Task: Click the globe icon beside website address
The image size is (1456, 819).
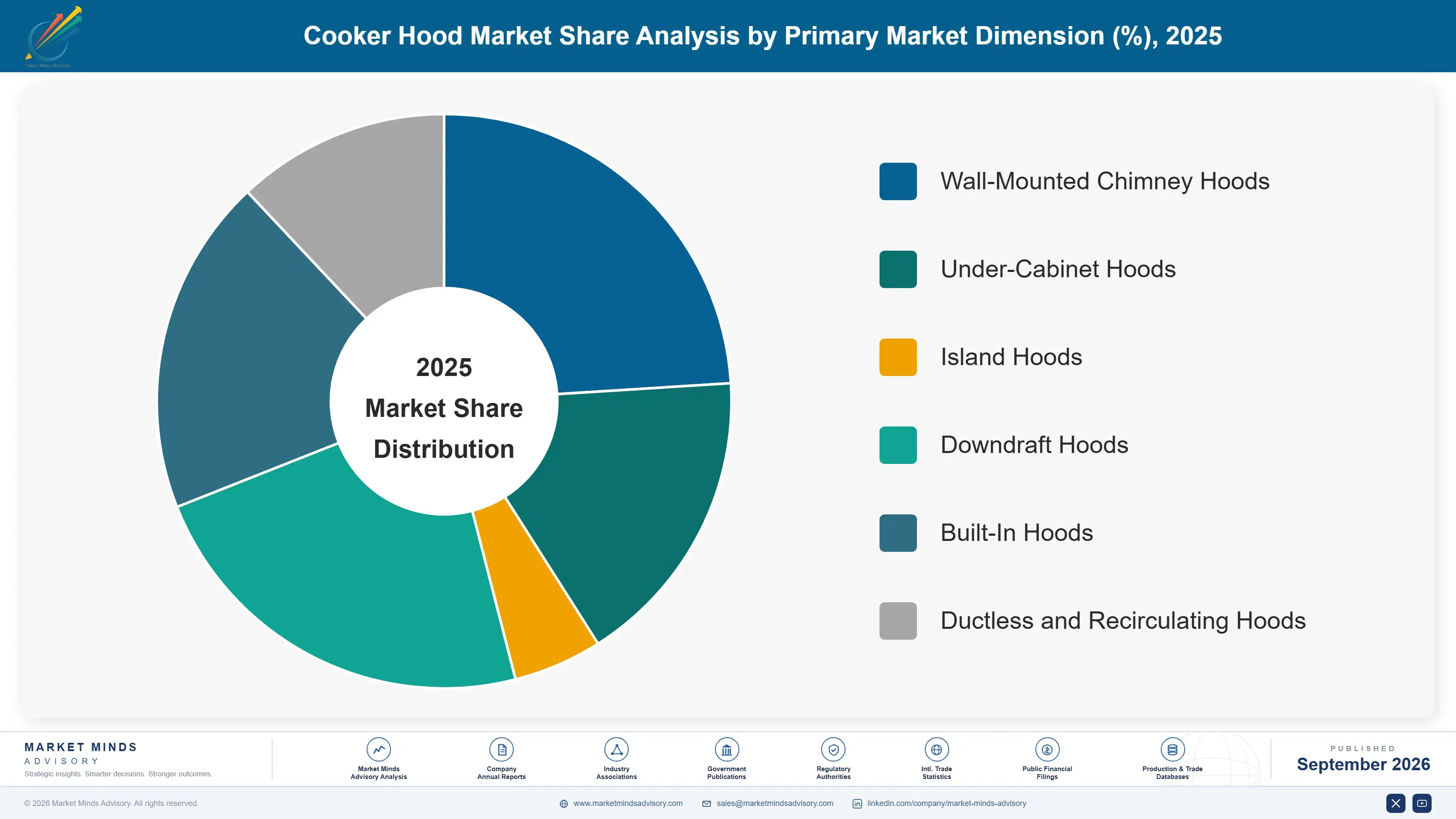Action: (x=563, y=804)
